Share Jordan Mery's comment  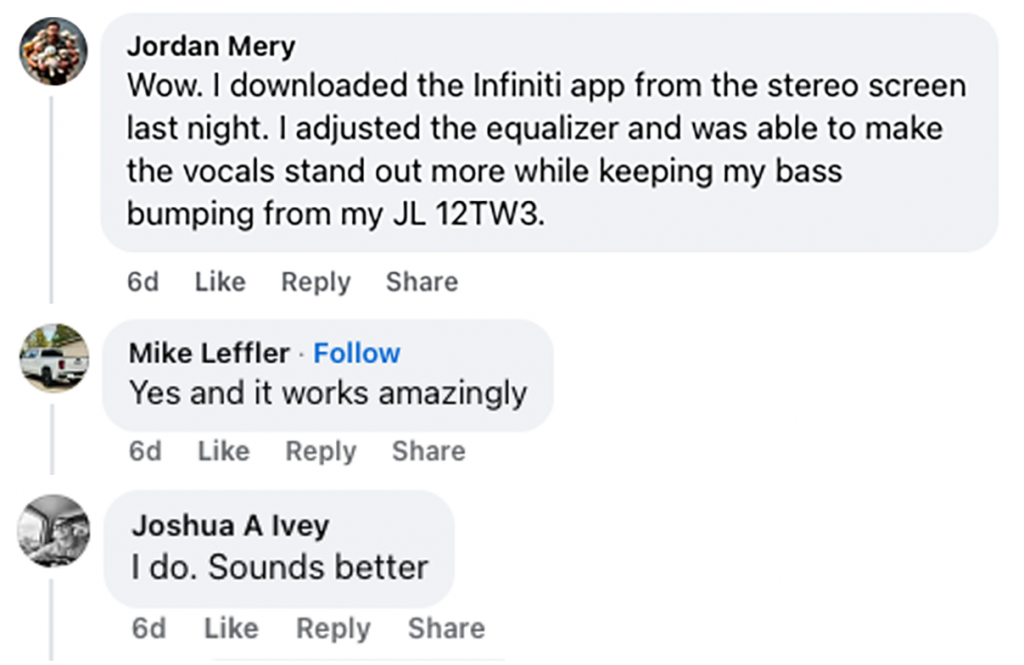pos(422,282)
